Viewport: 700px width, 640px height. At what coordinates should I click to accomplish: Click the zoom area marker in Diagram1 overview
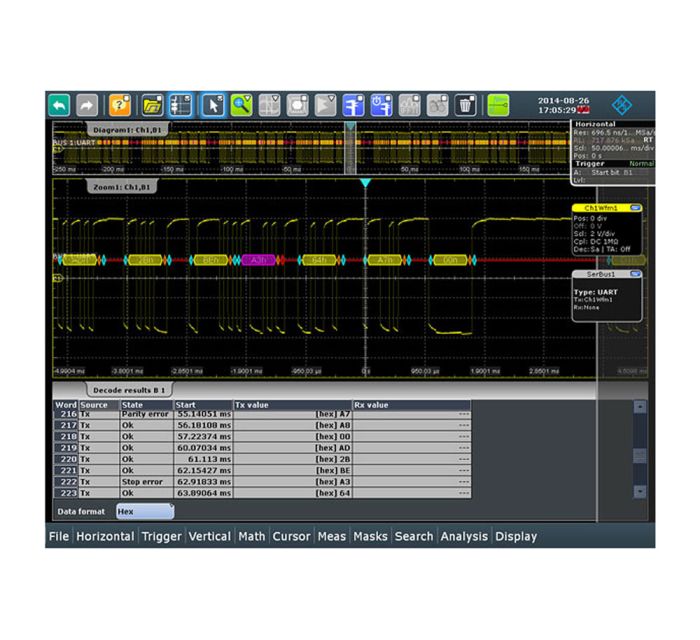(x=350, y=149)
